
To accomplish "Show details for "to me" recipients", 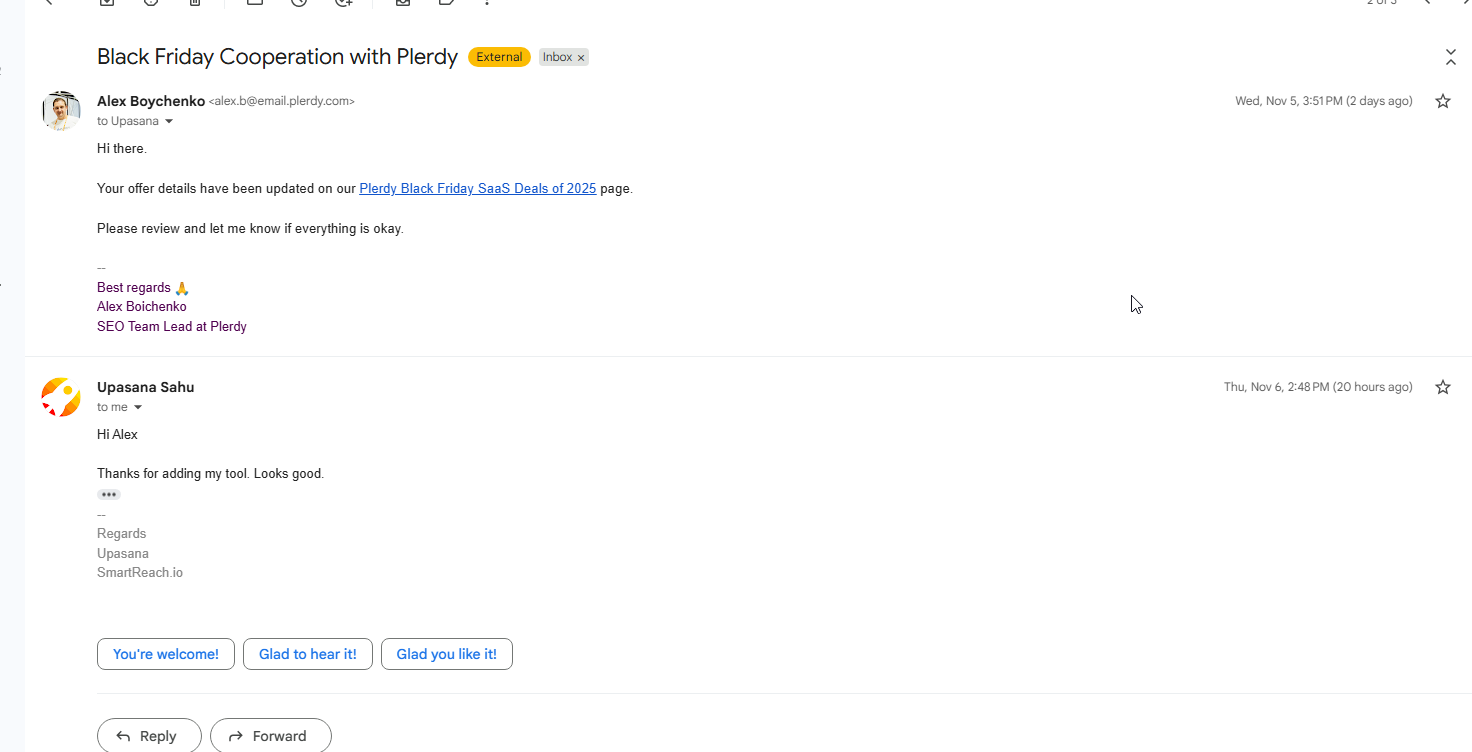I will click(138, 408).
